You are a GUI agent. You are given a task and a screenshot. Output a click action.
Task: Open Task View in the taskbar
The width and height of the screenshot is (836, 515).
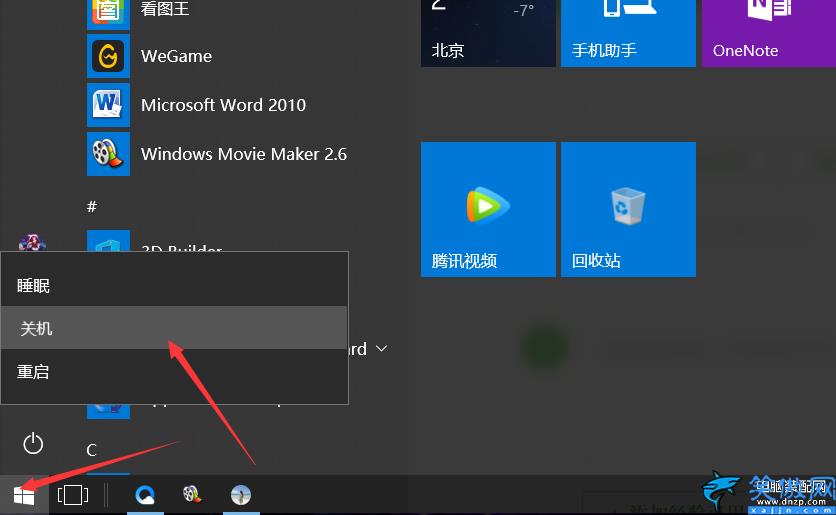[73, 495]
